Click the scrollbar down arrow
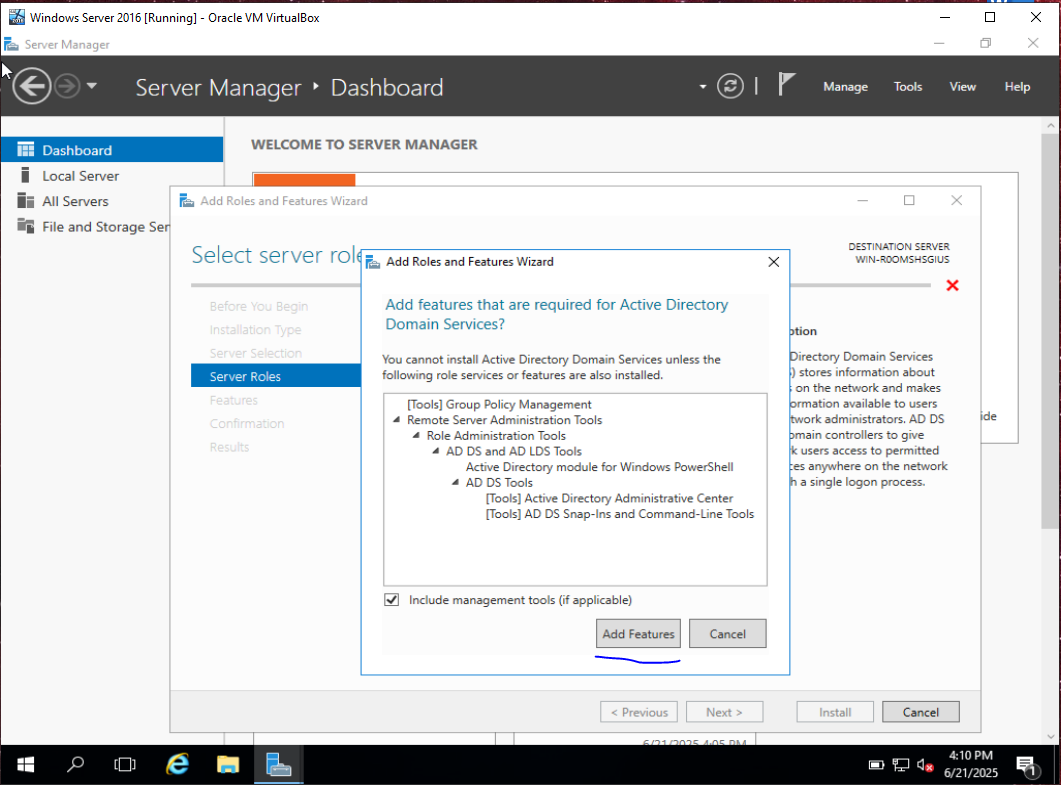 [x=1050, y=737]
